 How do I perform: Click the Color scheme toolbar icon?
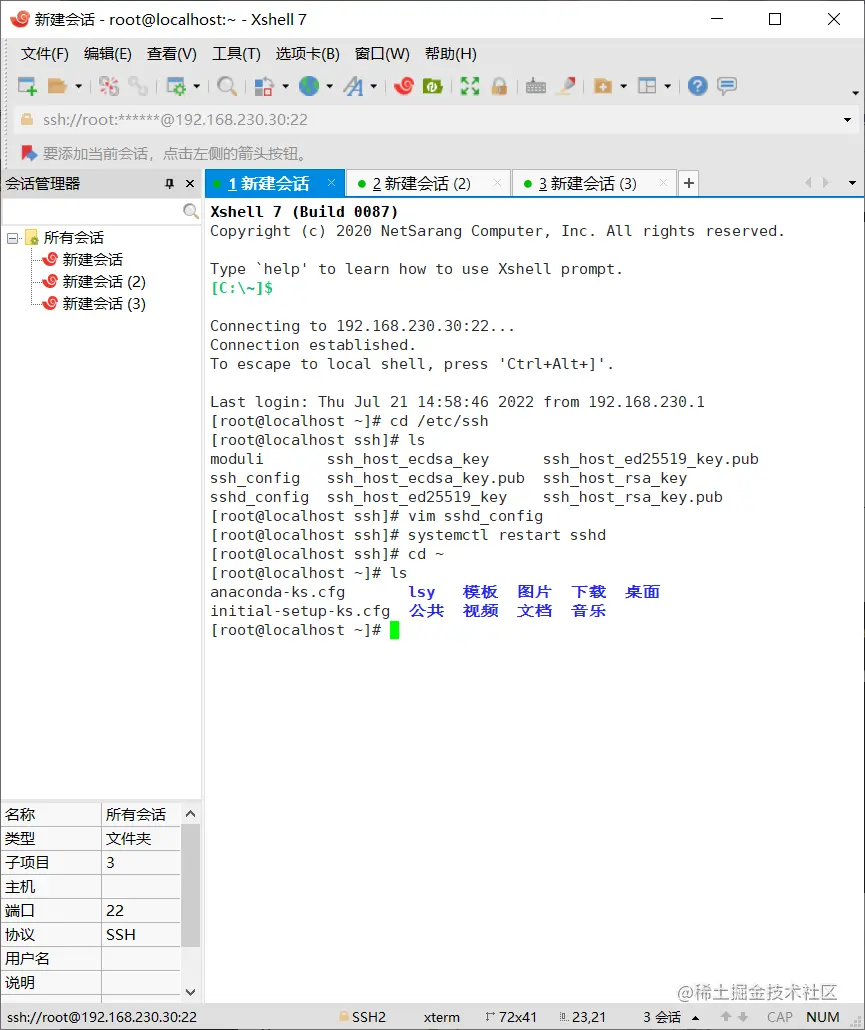[264, 86]
